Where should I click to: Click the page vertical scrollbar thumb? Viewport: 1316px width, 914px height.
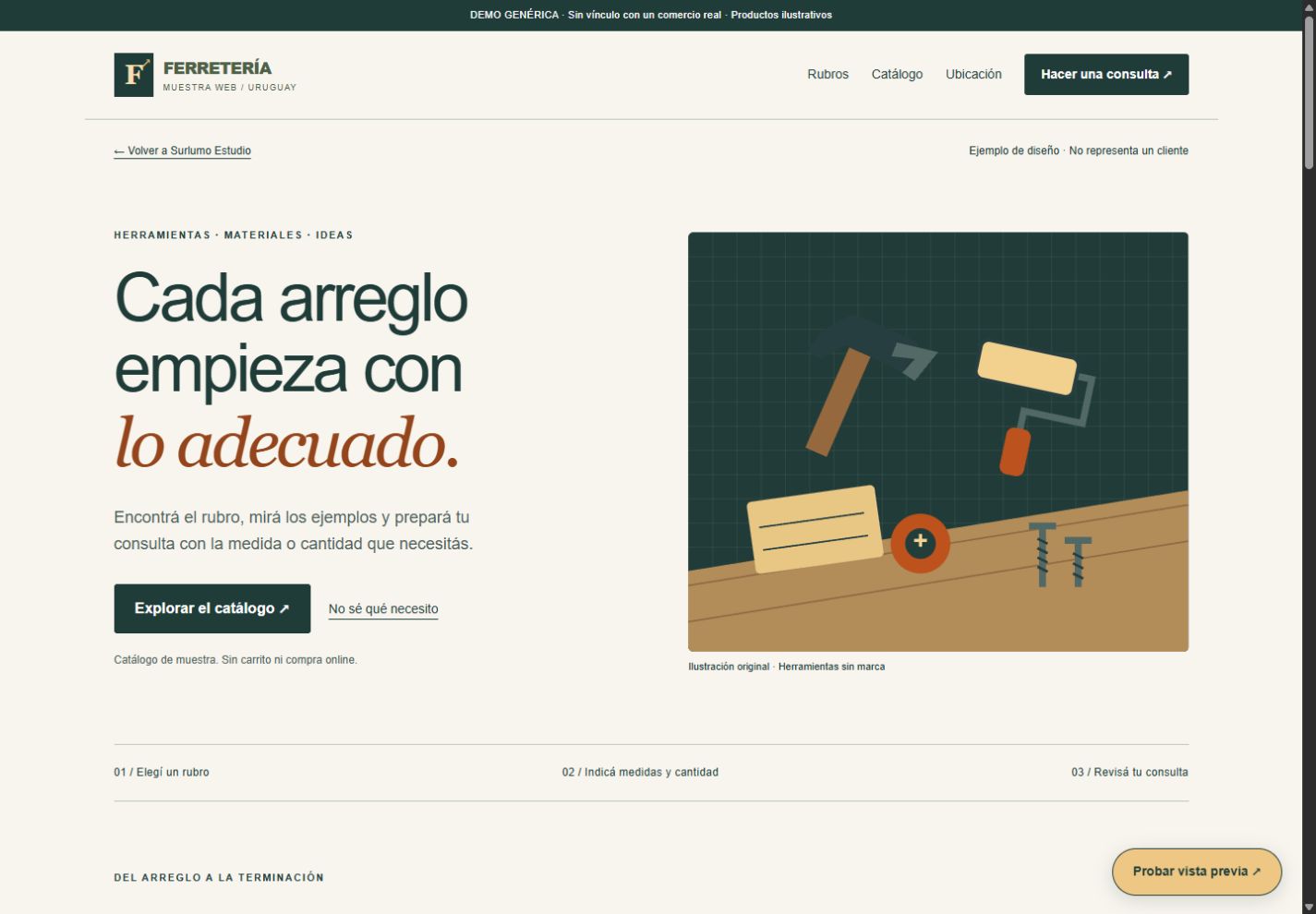point(1309,94)
